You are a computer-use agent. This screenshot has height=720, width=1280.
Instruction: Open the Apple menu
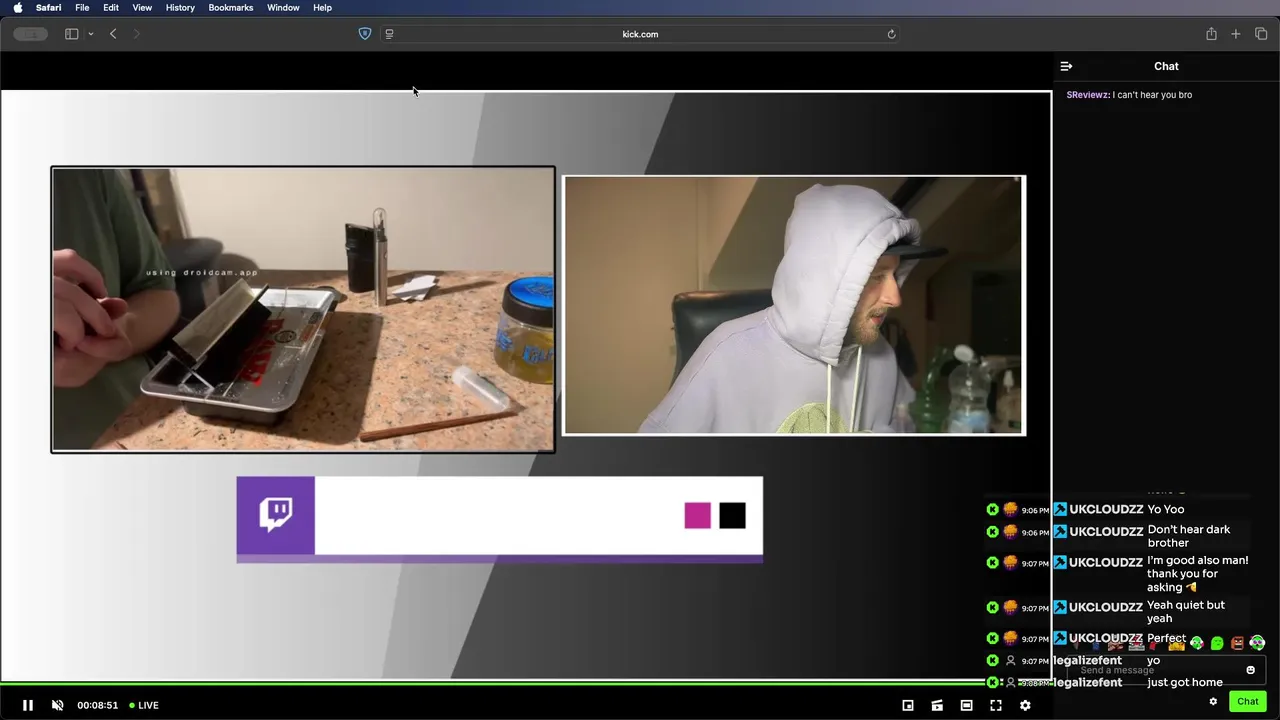(17, 7)
